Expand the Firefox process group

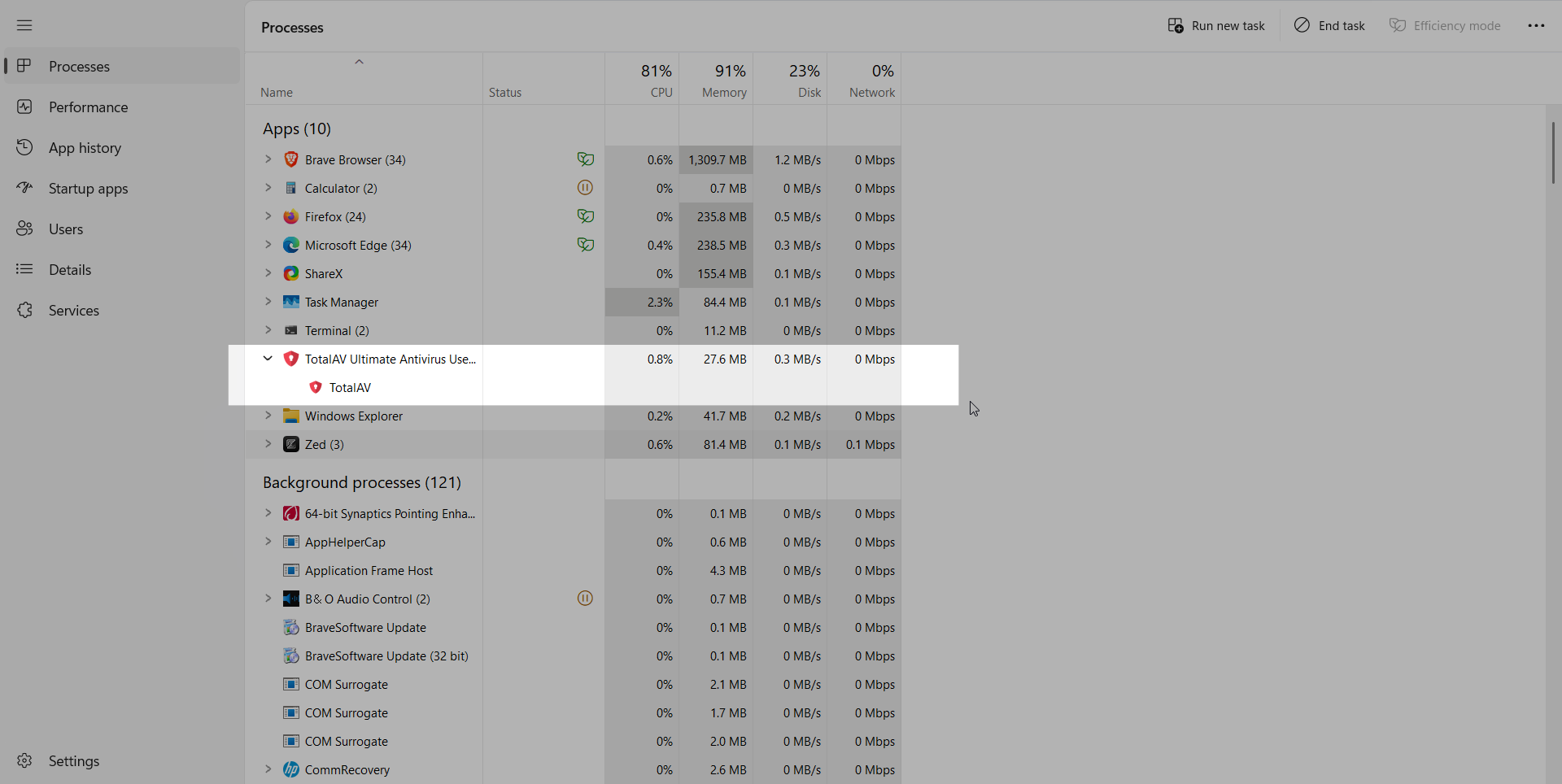coord(268,216)
